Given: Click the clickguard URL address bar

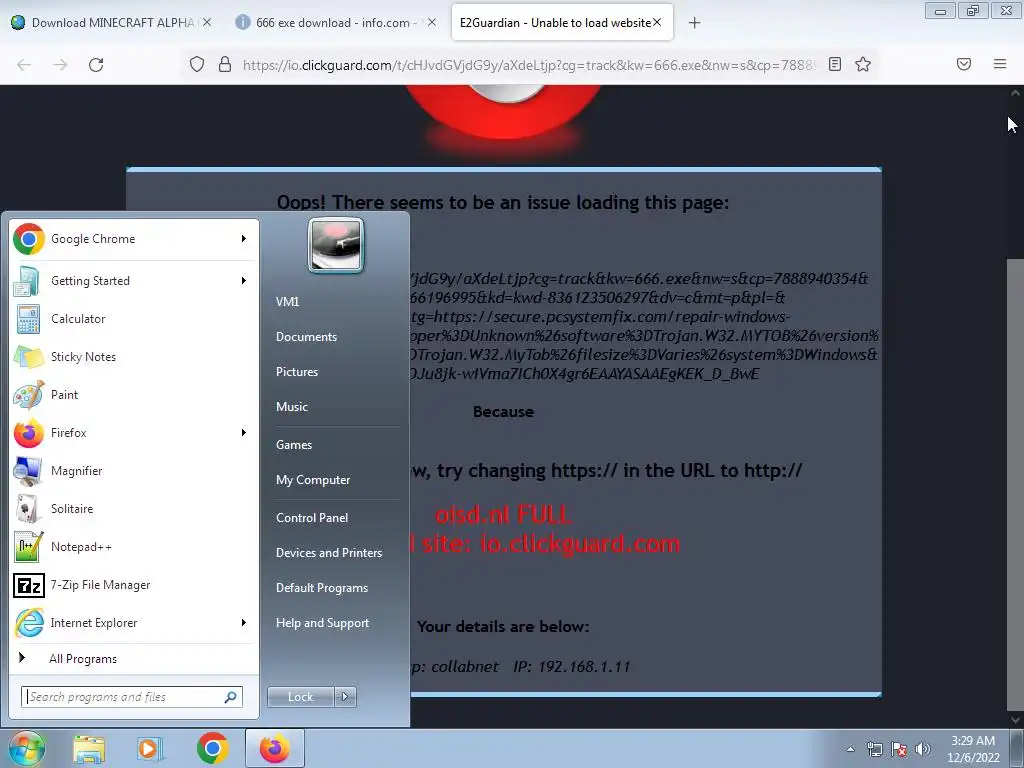Looking at the screenshot, I should (529, 64).
